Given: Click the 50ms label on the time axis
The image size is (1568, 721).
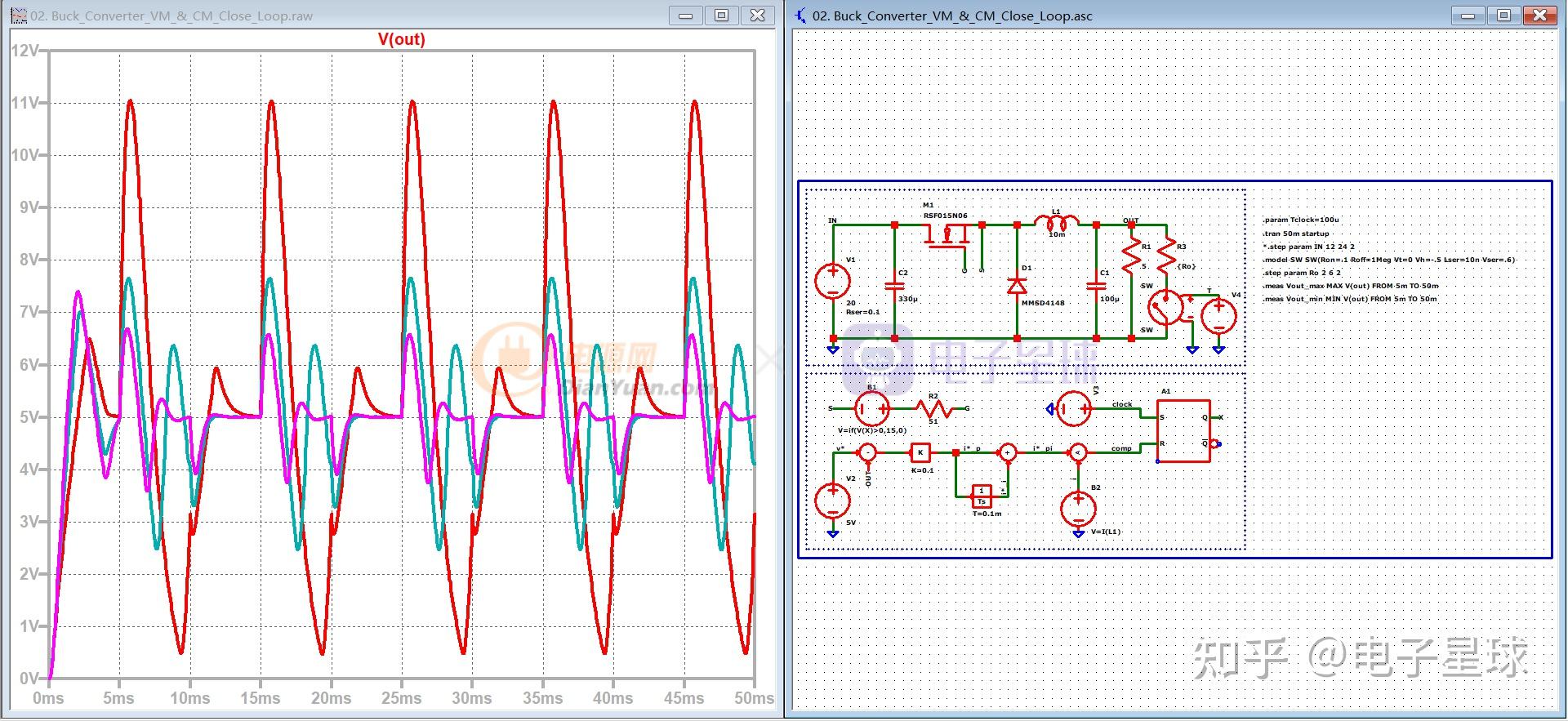Looking at the screenshot, I should click(755, 698).
